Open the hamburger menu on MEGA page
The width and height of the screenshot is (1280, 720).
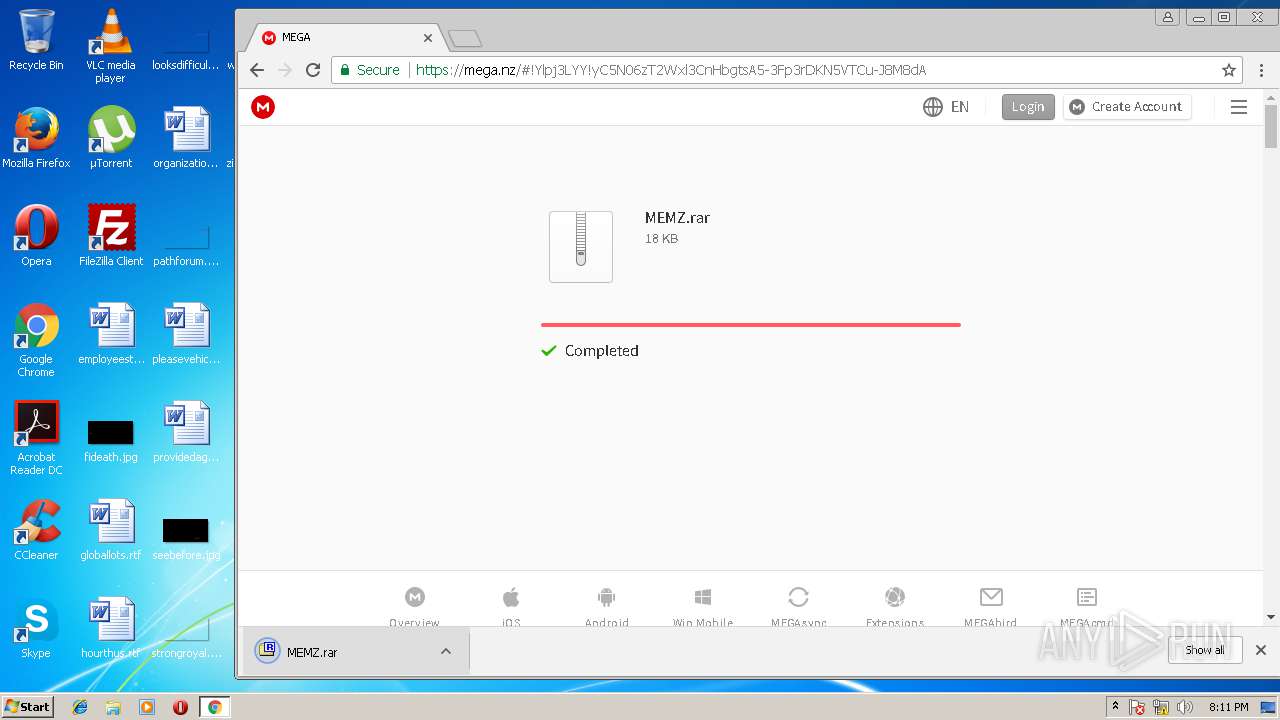click(1239, 107)
